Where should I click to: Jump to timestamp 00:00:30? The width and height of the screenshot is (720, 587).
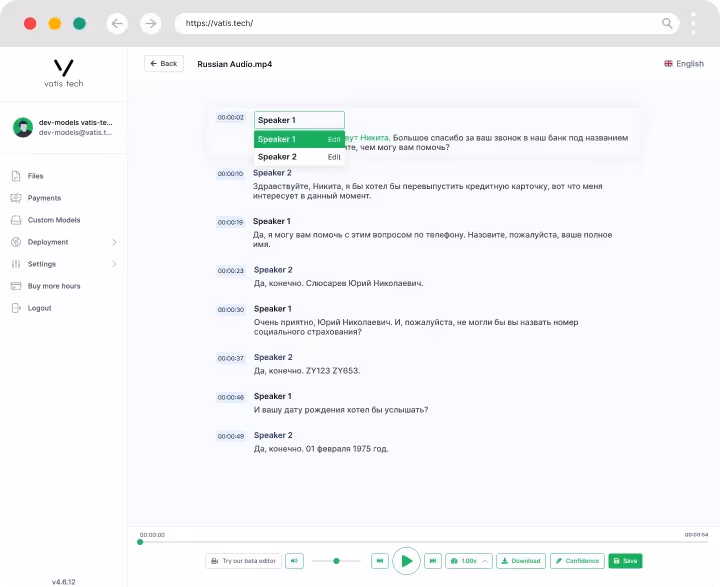pyautogui.click(x=231, y=310)
